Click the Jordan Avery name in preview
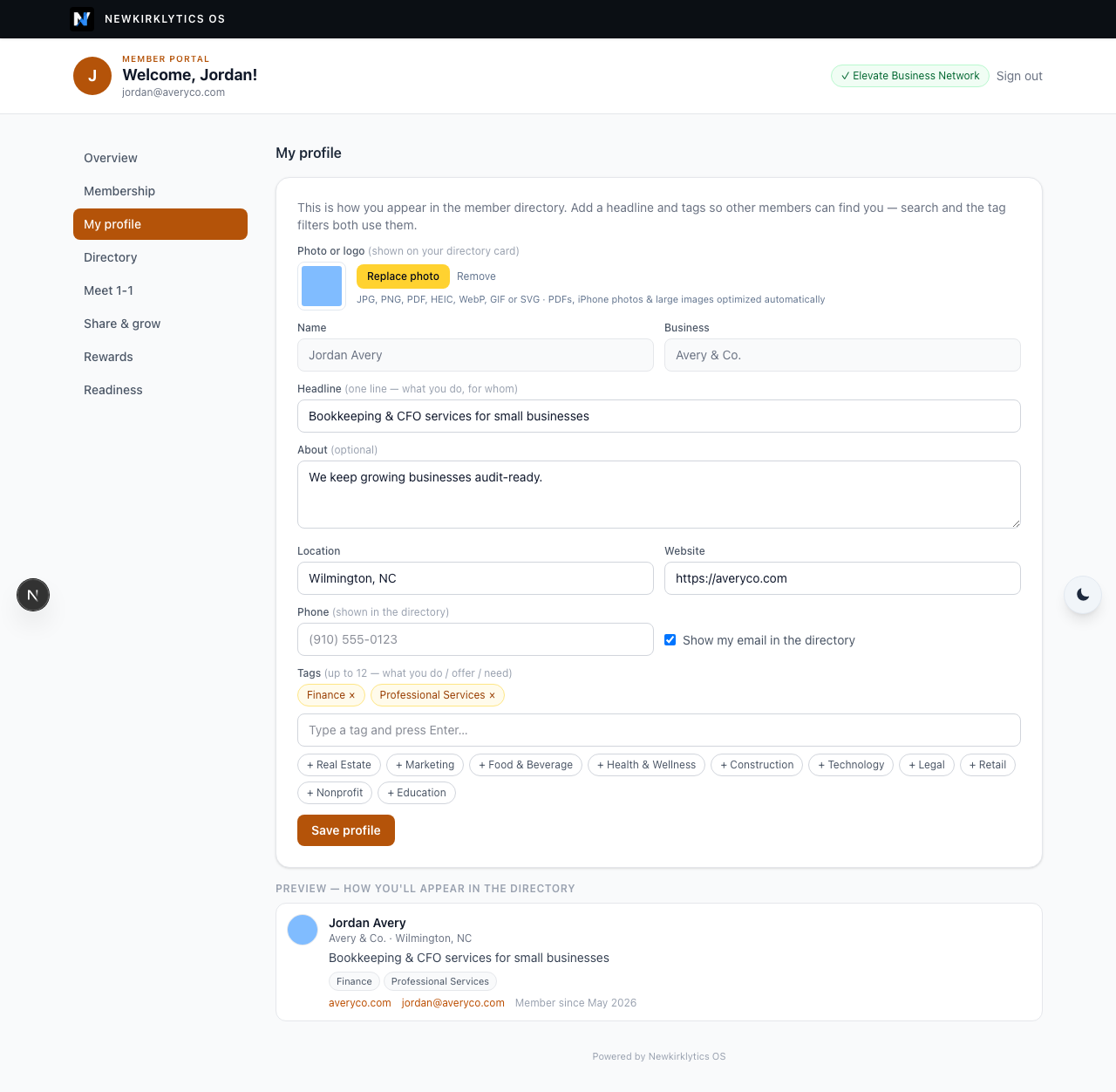Viewport: 1116px width, 1092px height. click(x=367, y=923)
